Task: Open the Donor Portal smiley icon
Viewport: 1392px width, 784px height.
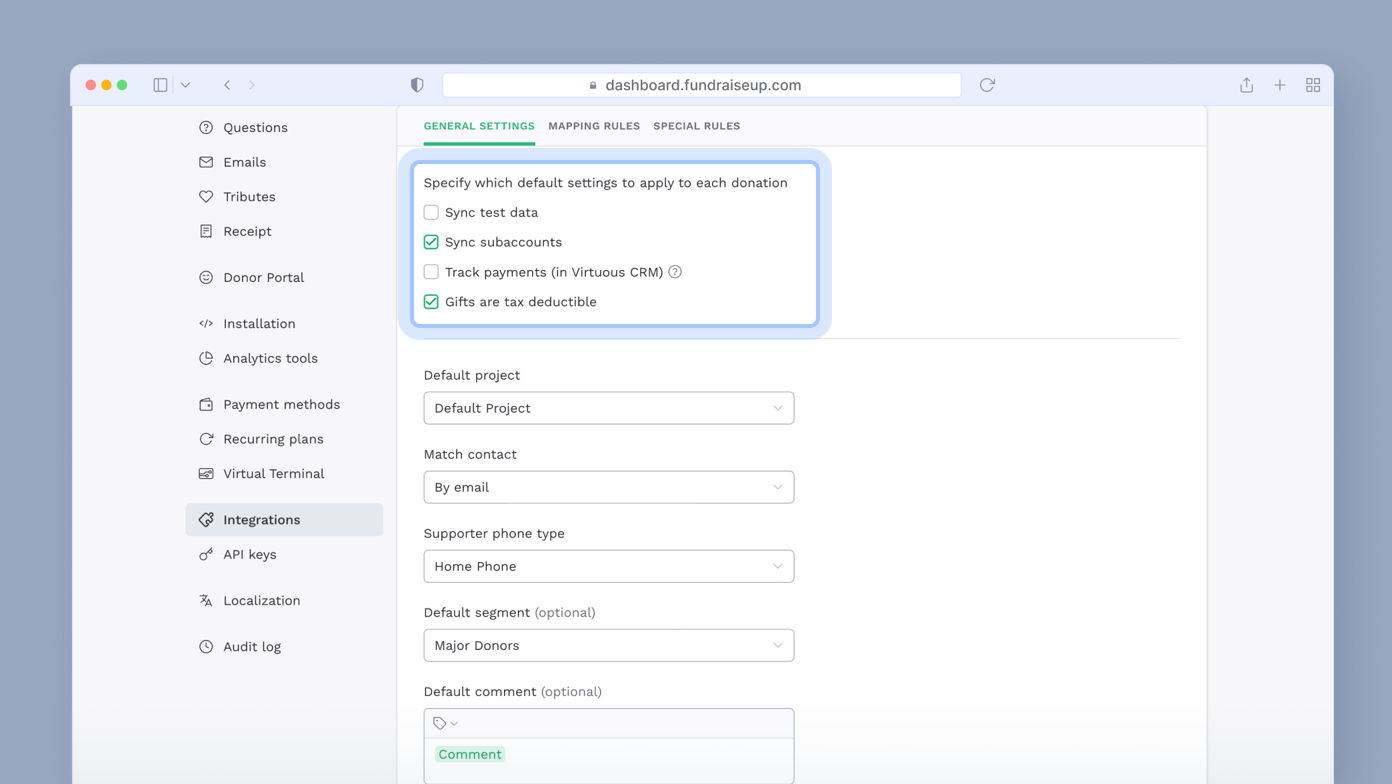Action: point(205,277)
